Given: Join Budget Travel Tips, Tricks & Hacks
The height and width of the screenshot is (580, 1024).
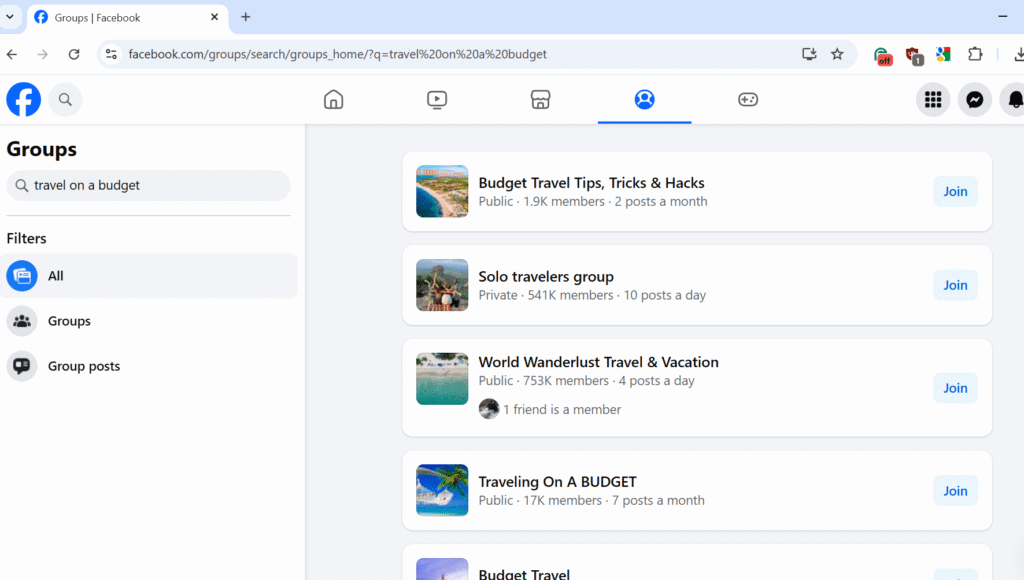Looking at the screenshot, I should point(955,191).
